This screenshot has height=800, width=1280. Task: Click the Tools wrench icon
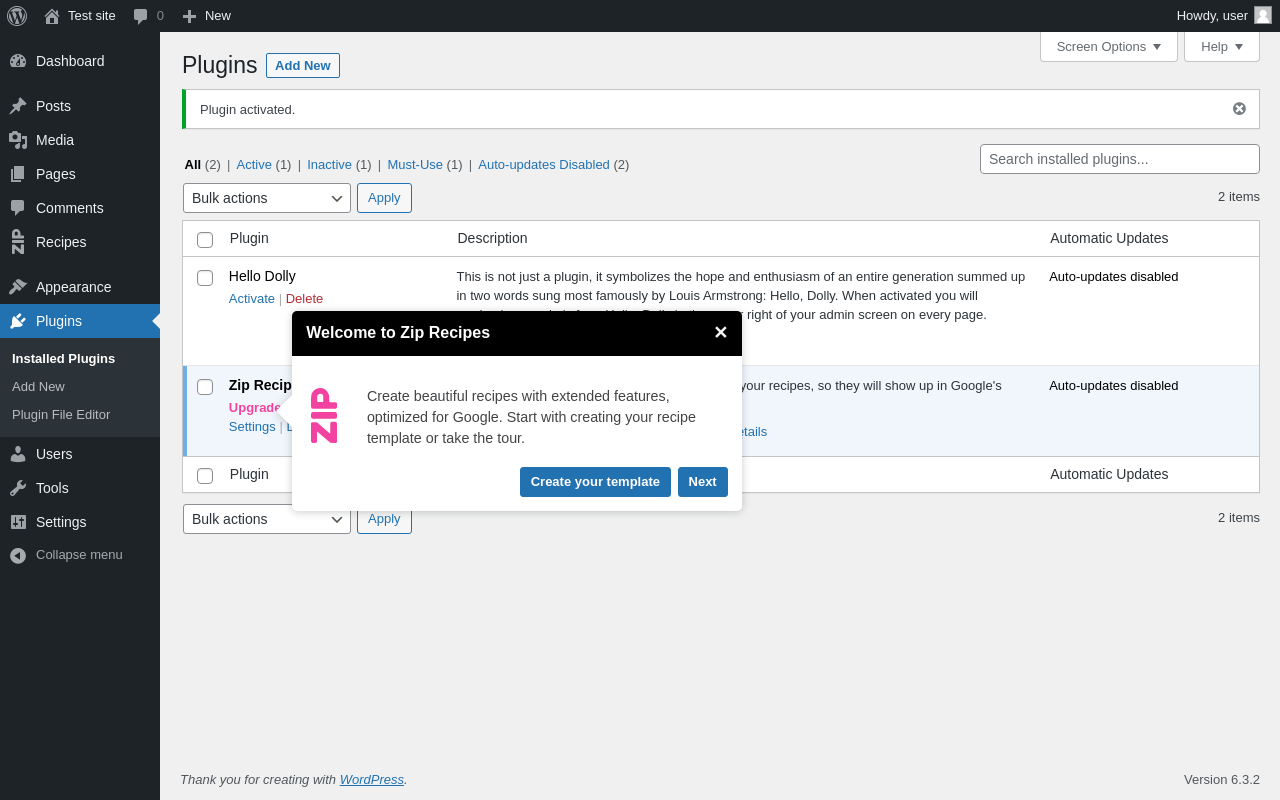[x=18, y=488]
